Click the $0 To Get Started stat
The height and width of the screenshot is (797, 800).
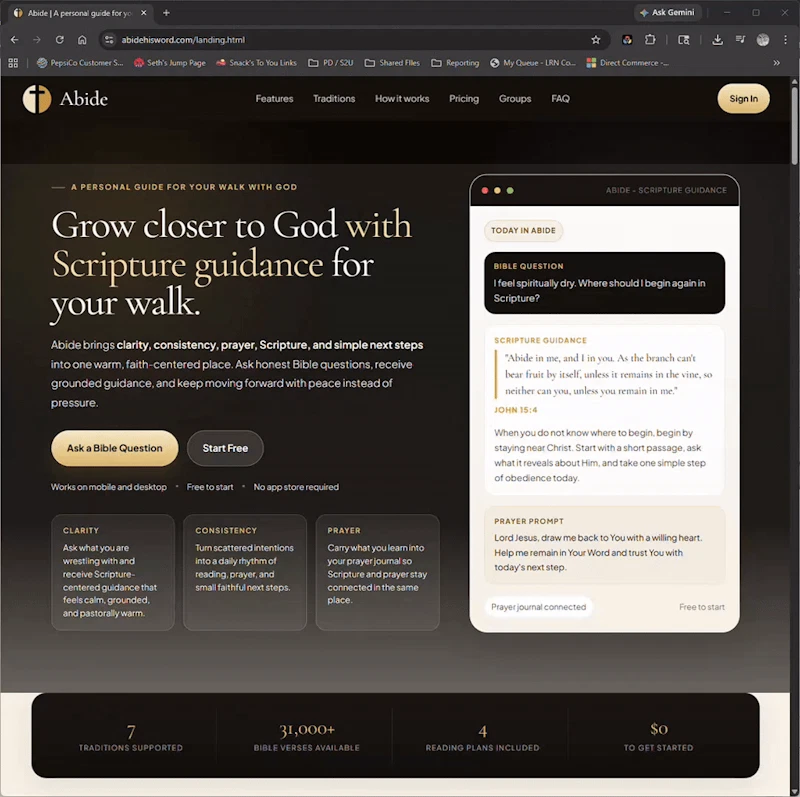click(658, 738)
